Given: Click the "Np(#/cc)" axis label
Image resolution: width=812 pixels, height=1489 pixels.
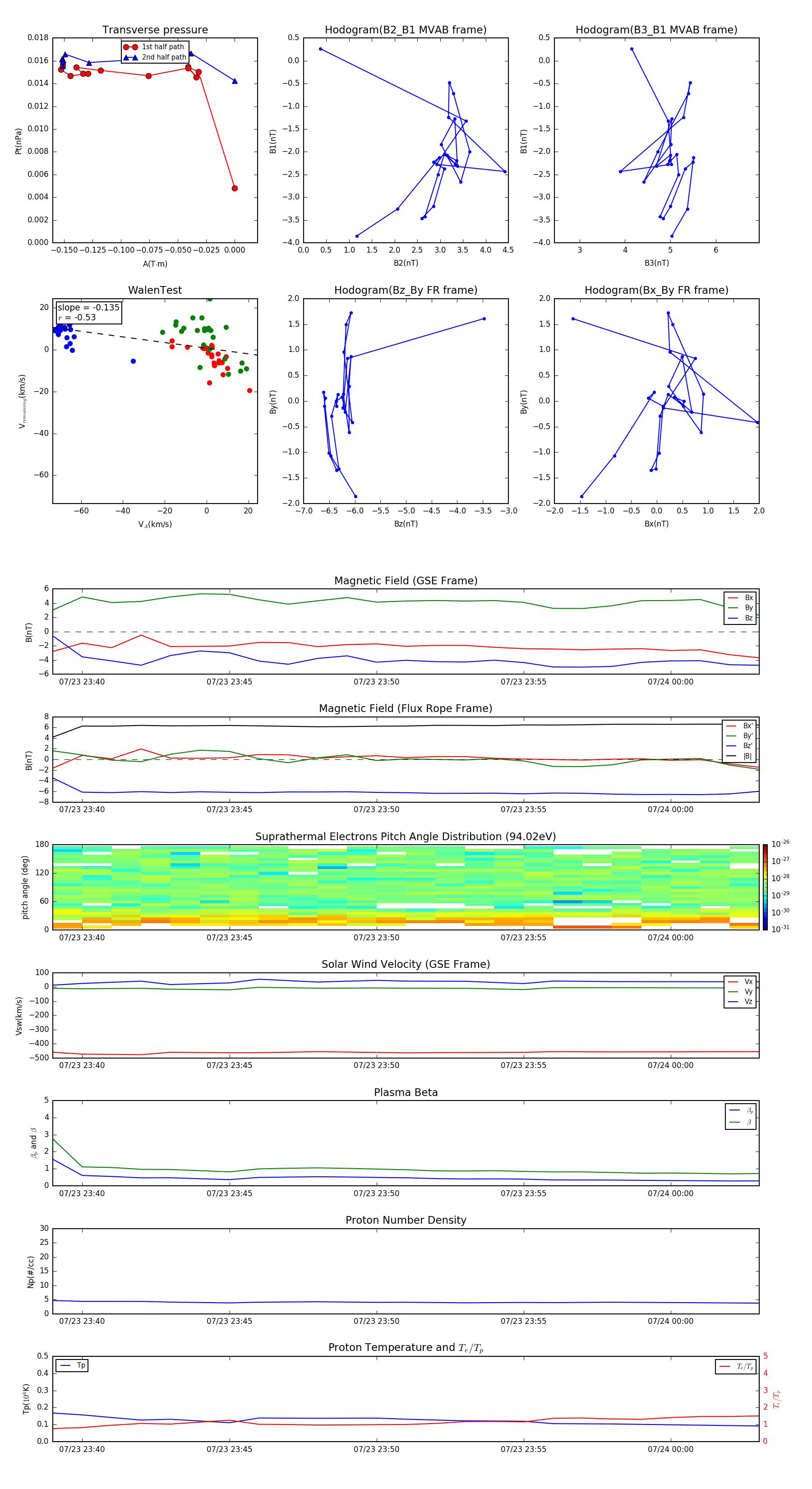Looking at the screenshot, I should pos(31,1272).
